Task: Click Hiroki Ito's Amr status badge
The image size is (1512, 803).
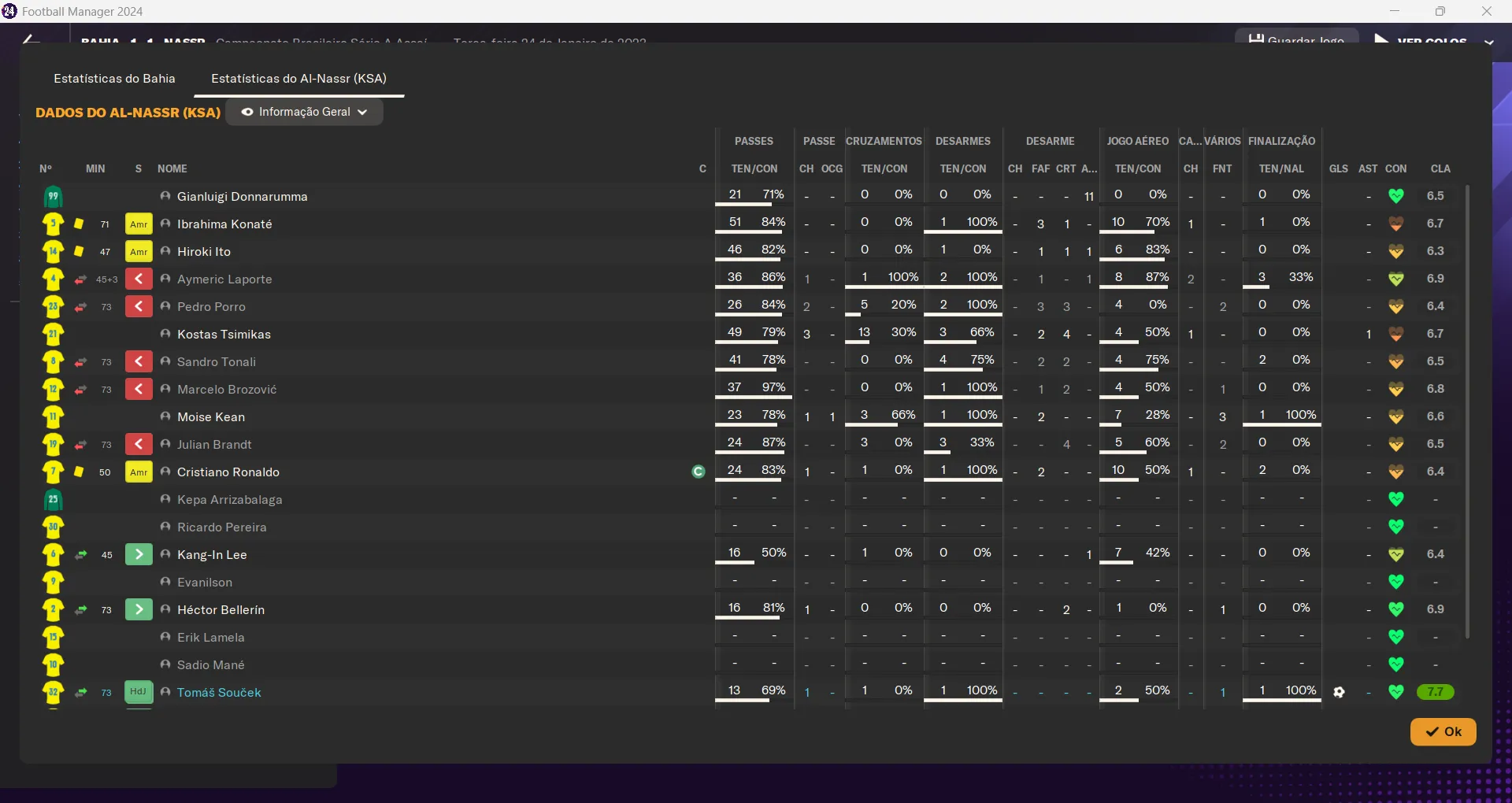Action: point(139,252)
